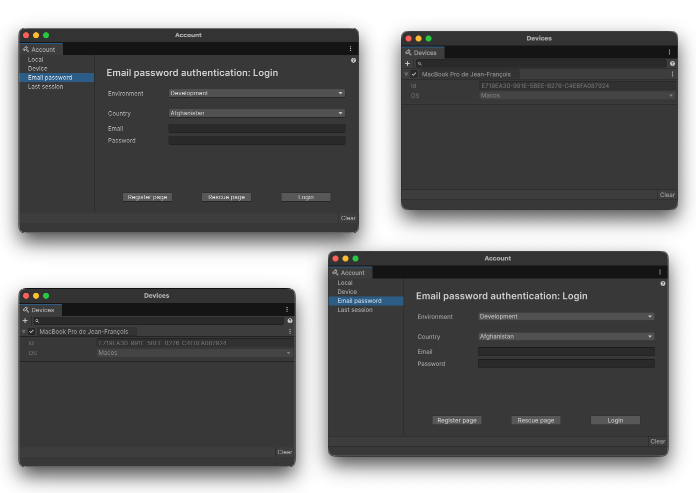Open OS Macos dropdown in lower-left Devices window
This screenshot has height=493, width=696.
tap(194, 353)
